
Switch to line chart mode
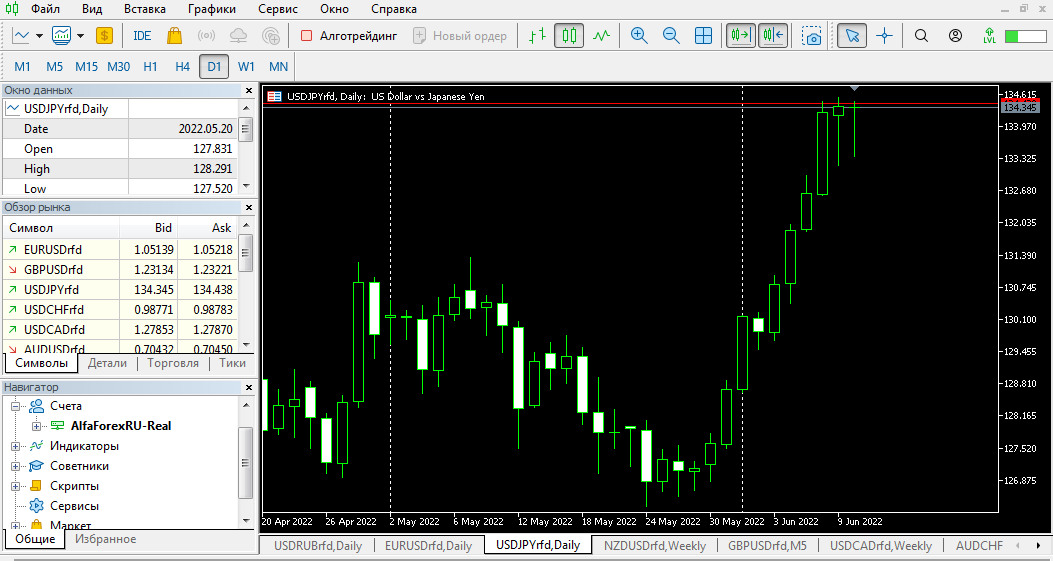click(x=601, y=36)
